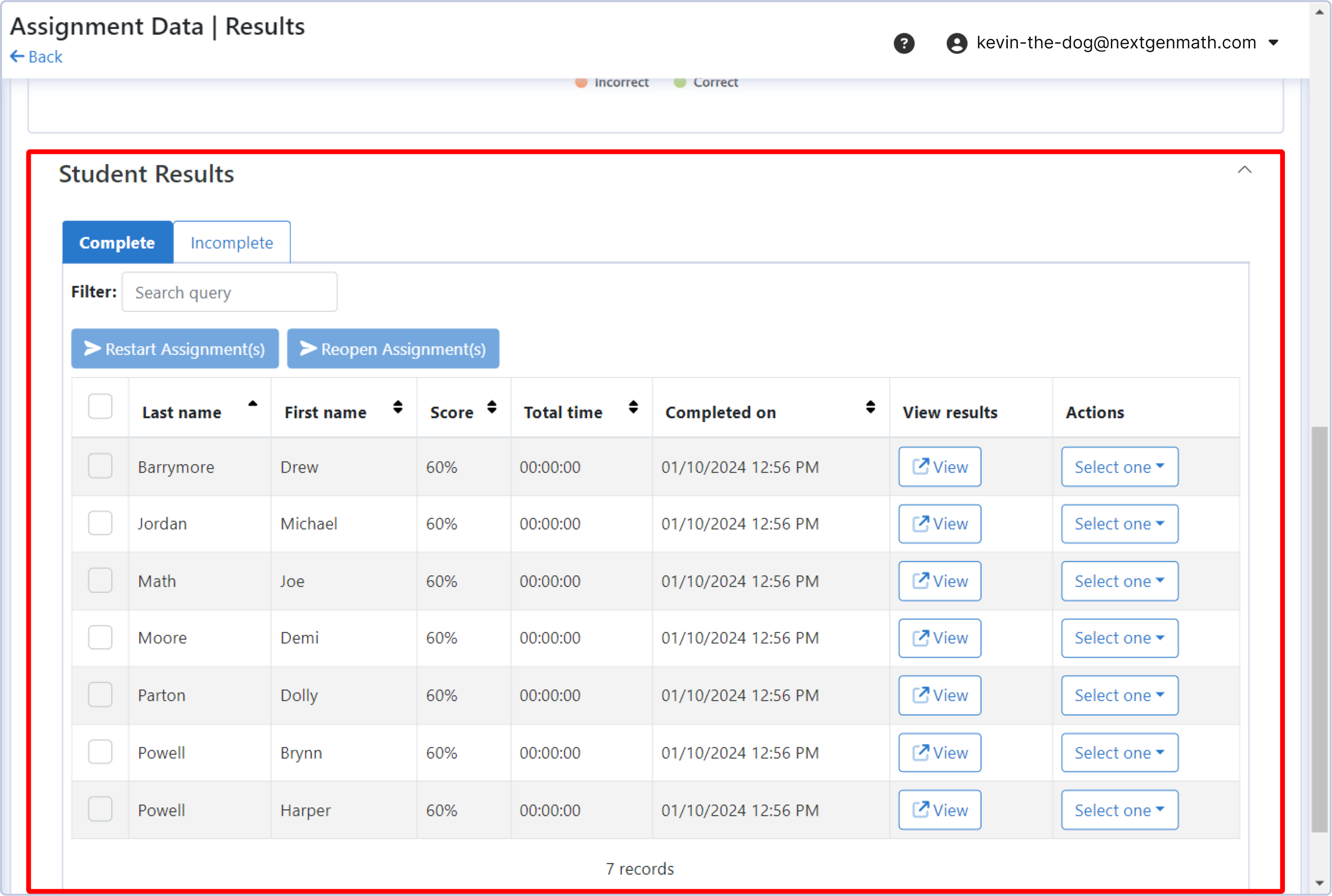Screen dimensions: 1332x896
Task: Select Dolly Parton's row checkbox
Action: [100, 694]
